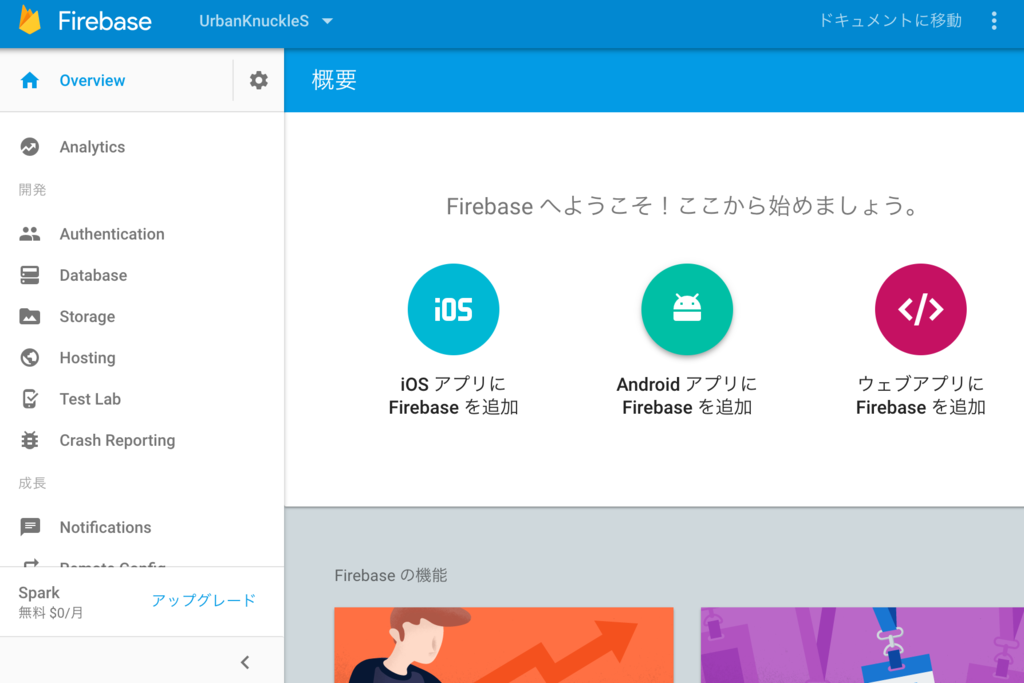
Task: Add Firebase to web app circle
Action: click(x=921, y=310)
